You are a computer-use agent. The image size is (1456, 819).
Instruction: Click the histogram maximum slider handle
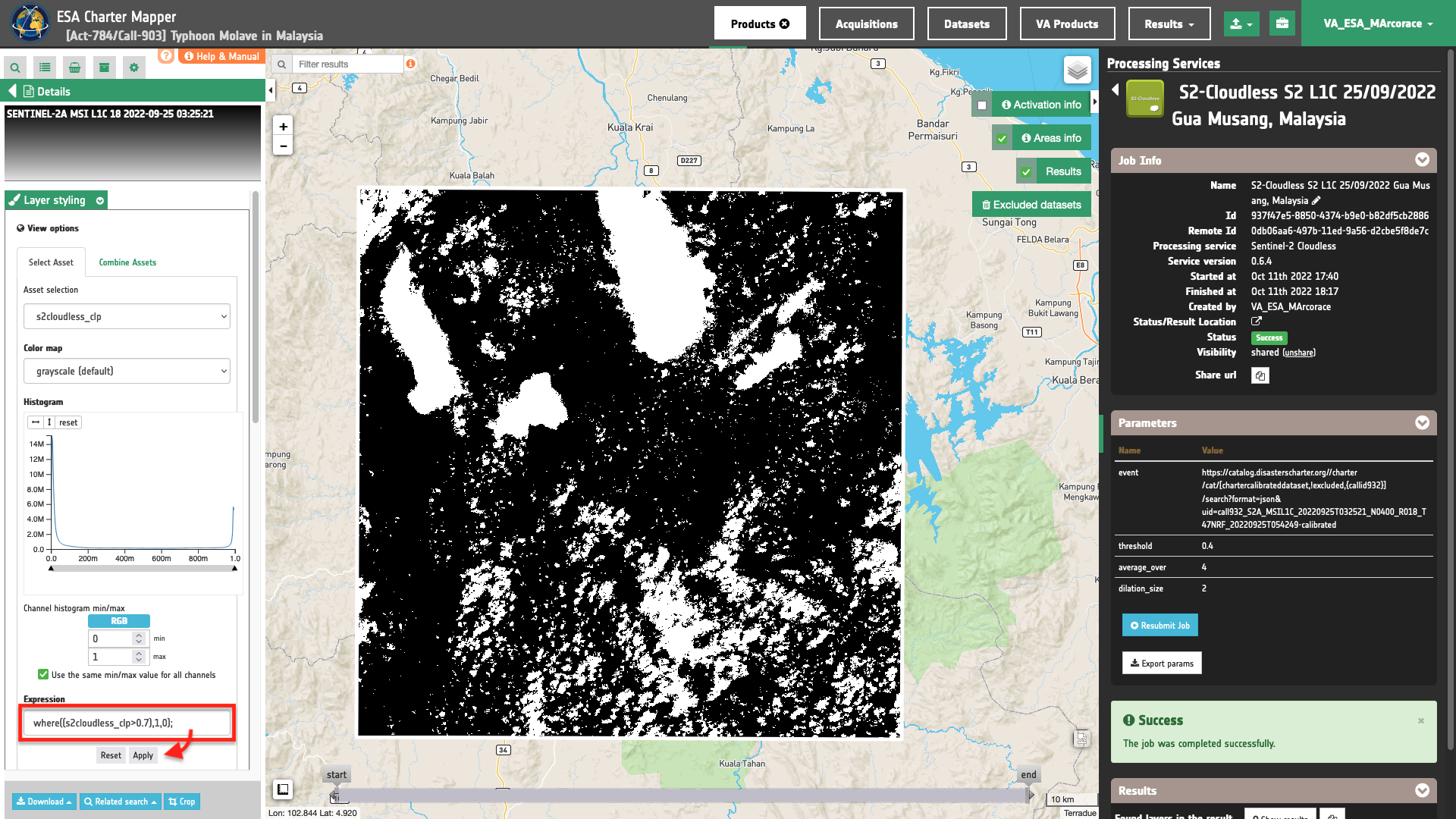click(235, 568)
